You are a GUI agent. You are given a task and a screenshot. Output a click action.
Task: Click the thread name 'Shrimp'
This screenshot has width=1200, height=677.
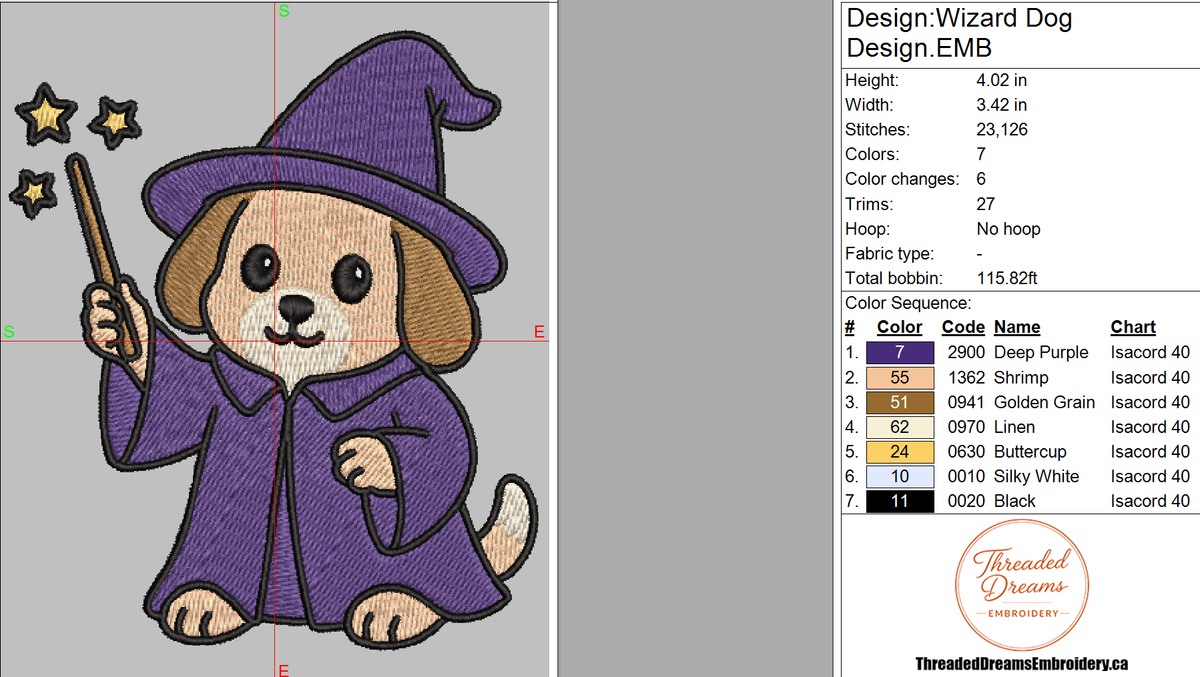(1021, 378)
